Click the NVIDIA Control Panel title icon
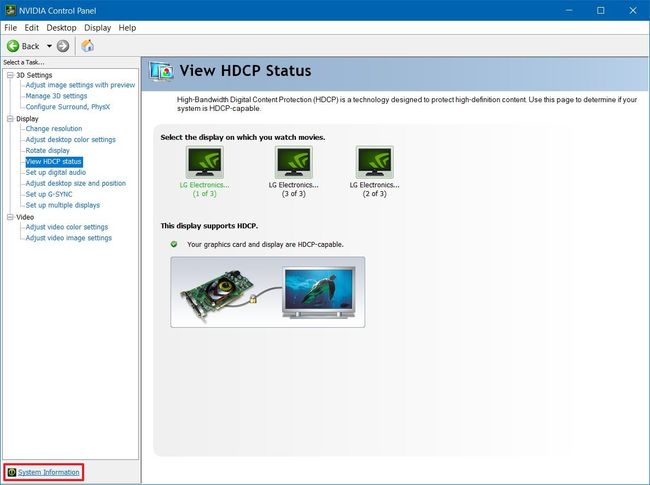650x485 pixels. pos(10,10)
